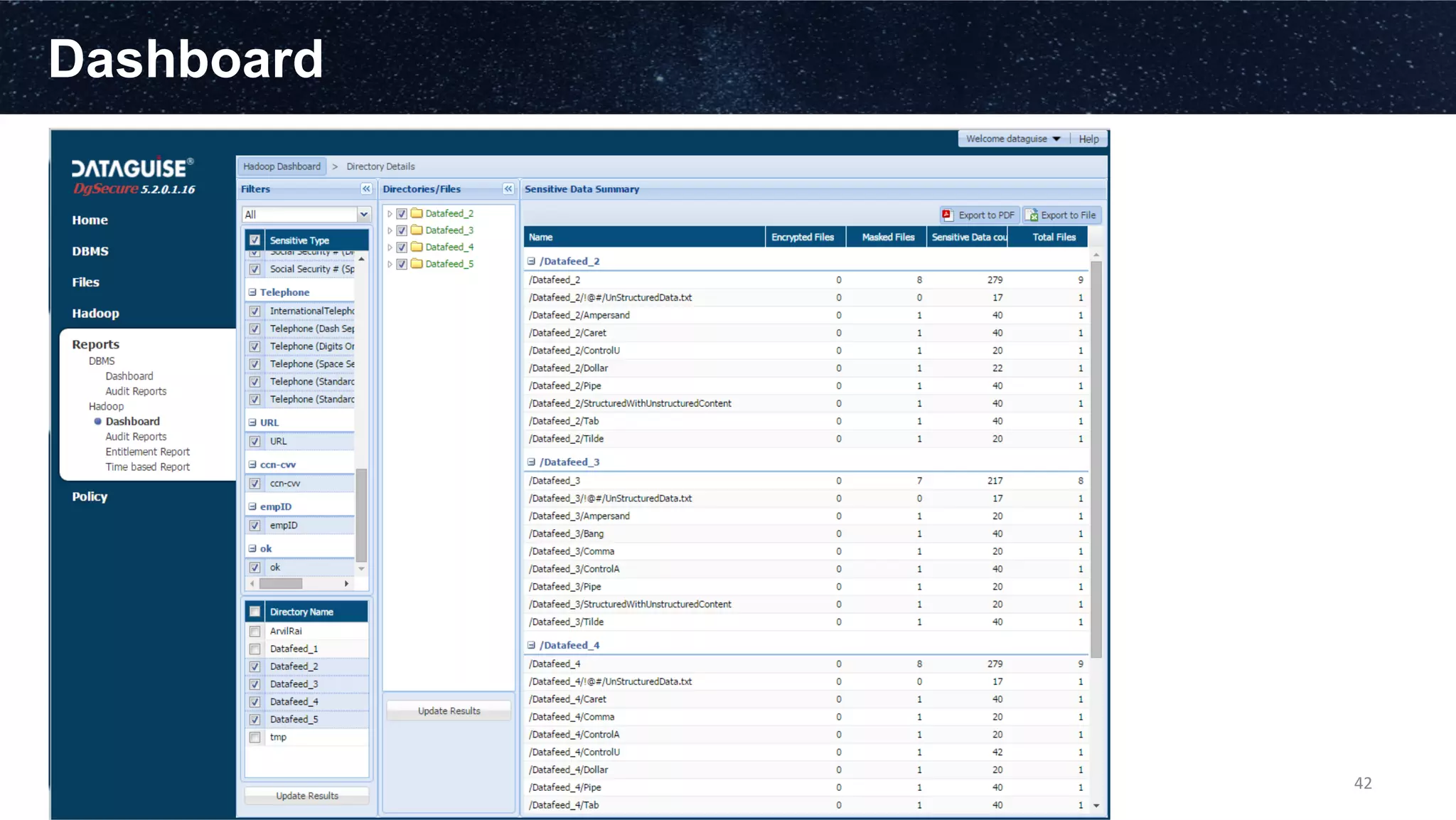Image resolution: width=1456 pixels, height=820 pixels.
Task: Collapse the /Datafeed_2 summary group
Action: tap(531, 261)
